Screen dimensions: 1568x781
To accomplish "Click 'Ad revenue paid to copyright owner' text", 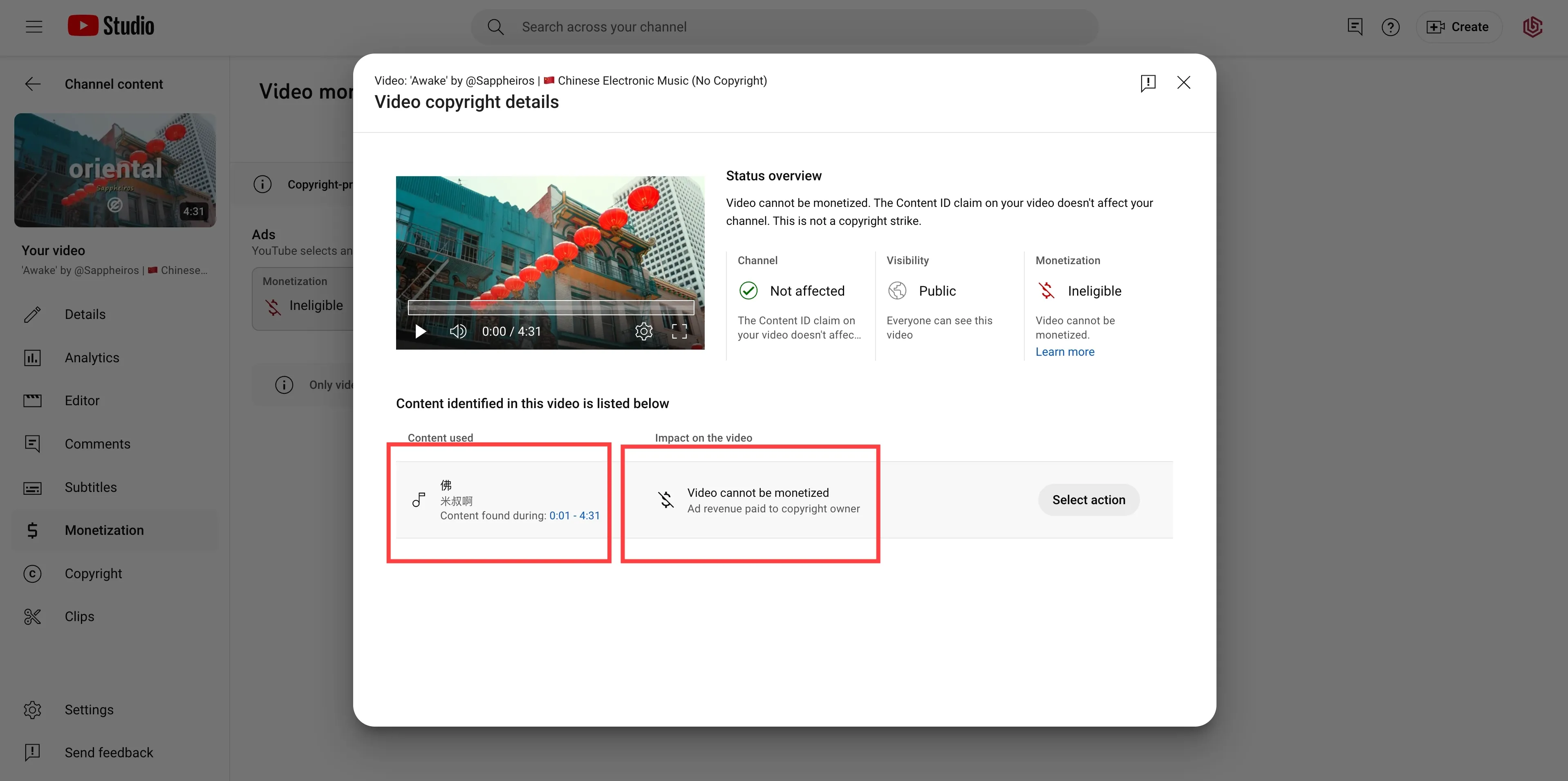I will coord(773,509).
